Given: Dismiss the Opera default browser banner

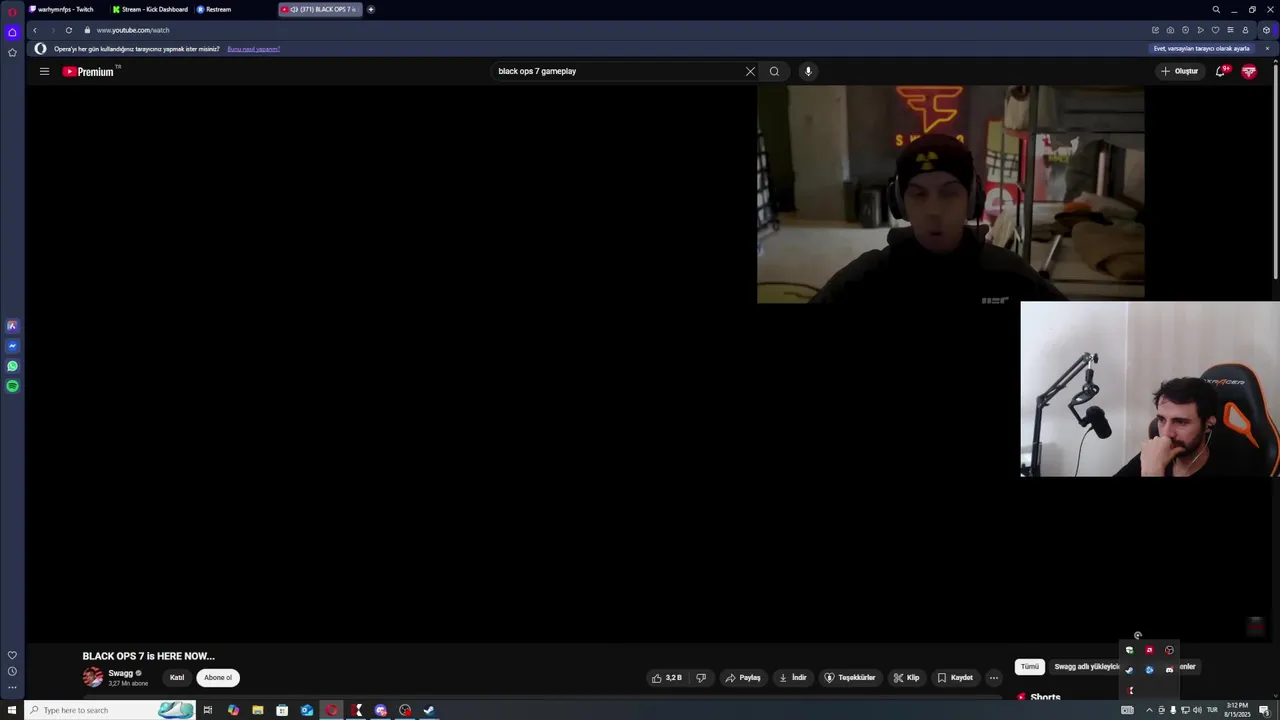Looking at the screenshot, I should (1267, 49).
